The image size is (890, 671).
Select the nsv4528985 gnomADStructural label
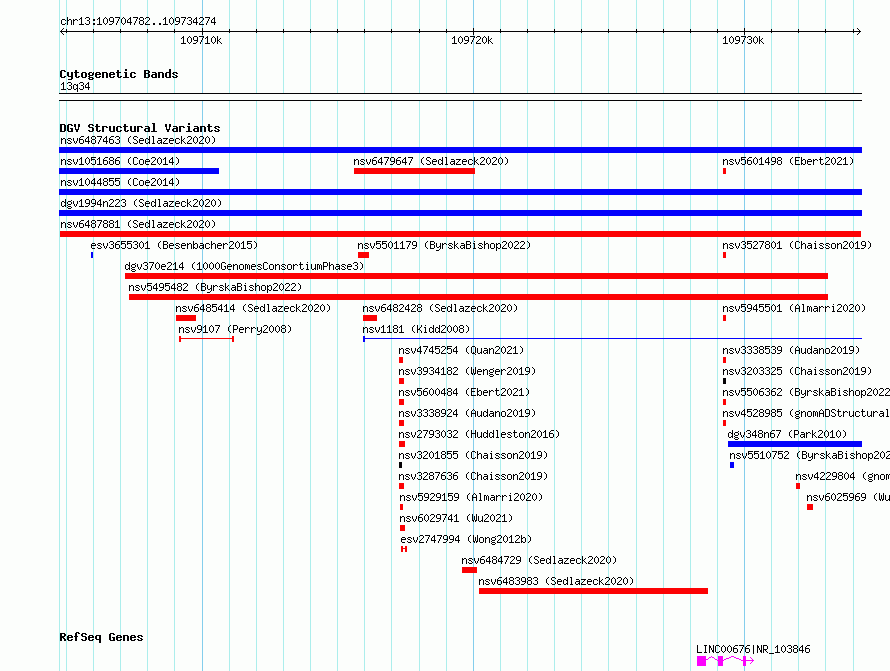(806, 413)
